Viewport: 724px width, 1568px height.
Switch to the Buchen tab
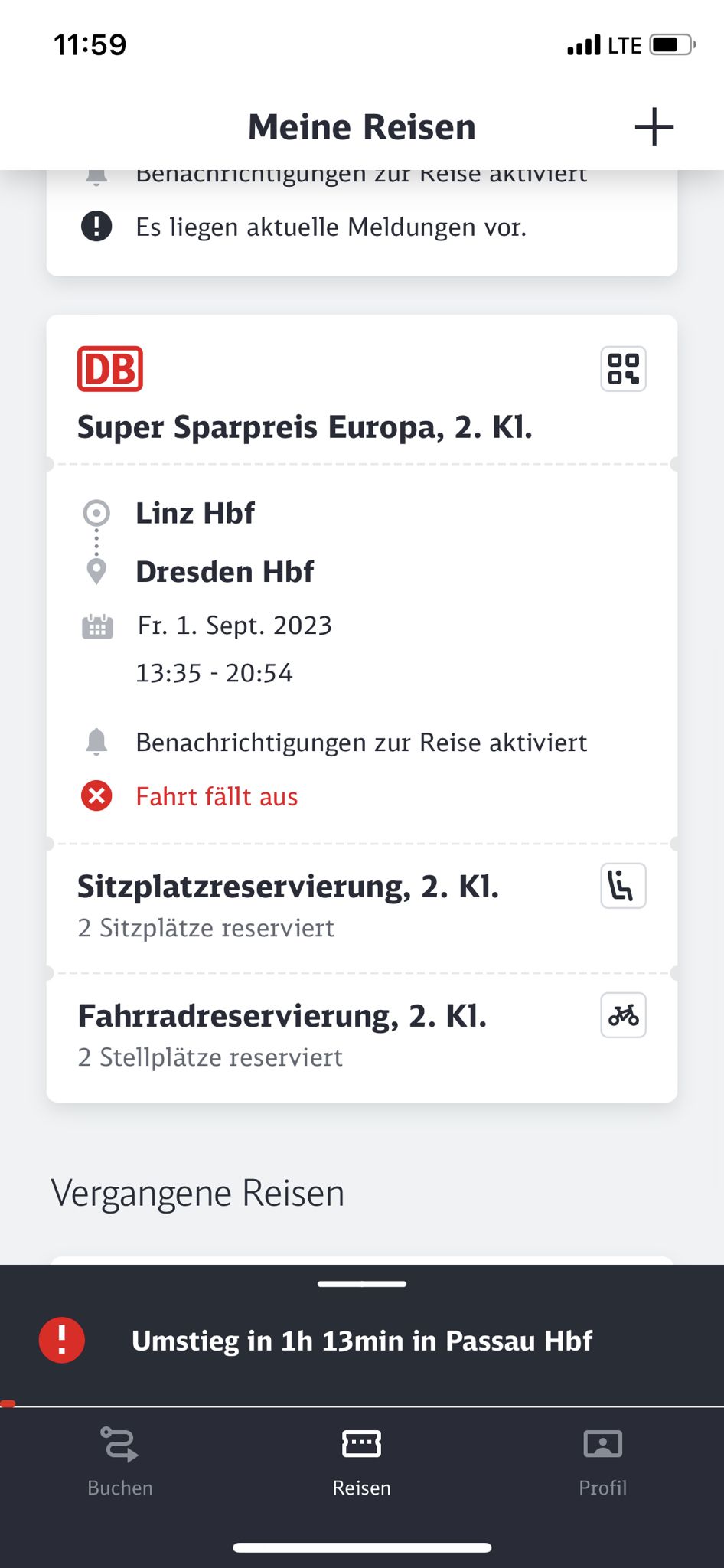click(120, 1462)
